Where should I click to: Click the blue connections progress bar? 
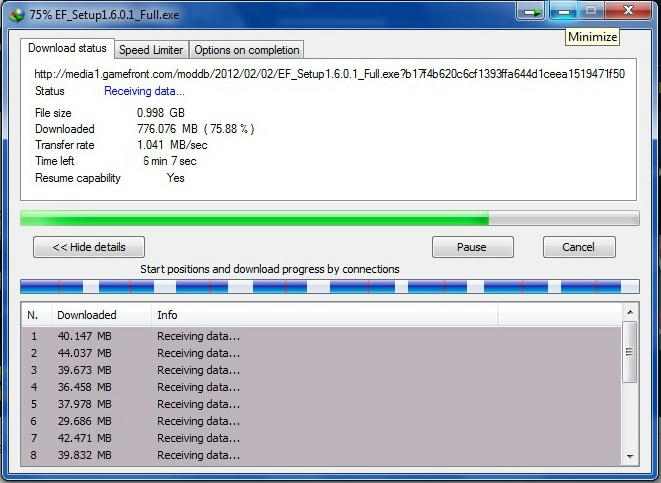tap(330, 287)
